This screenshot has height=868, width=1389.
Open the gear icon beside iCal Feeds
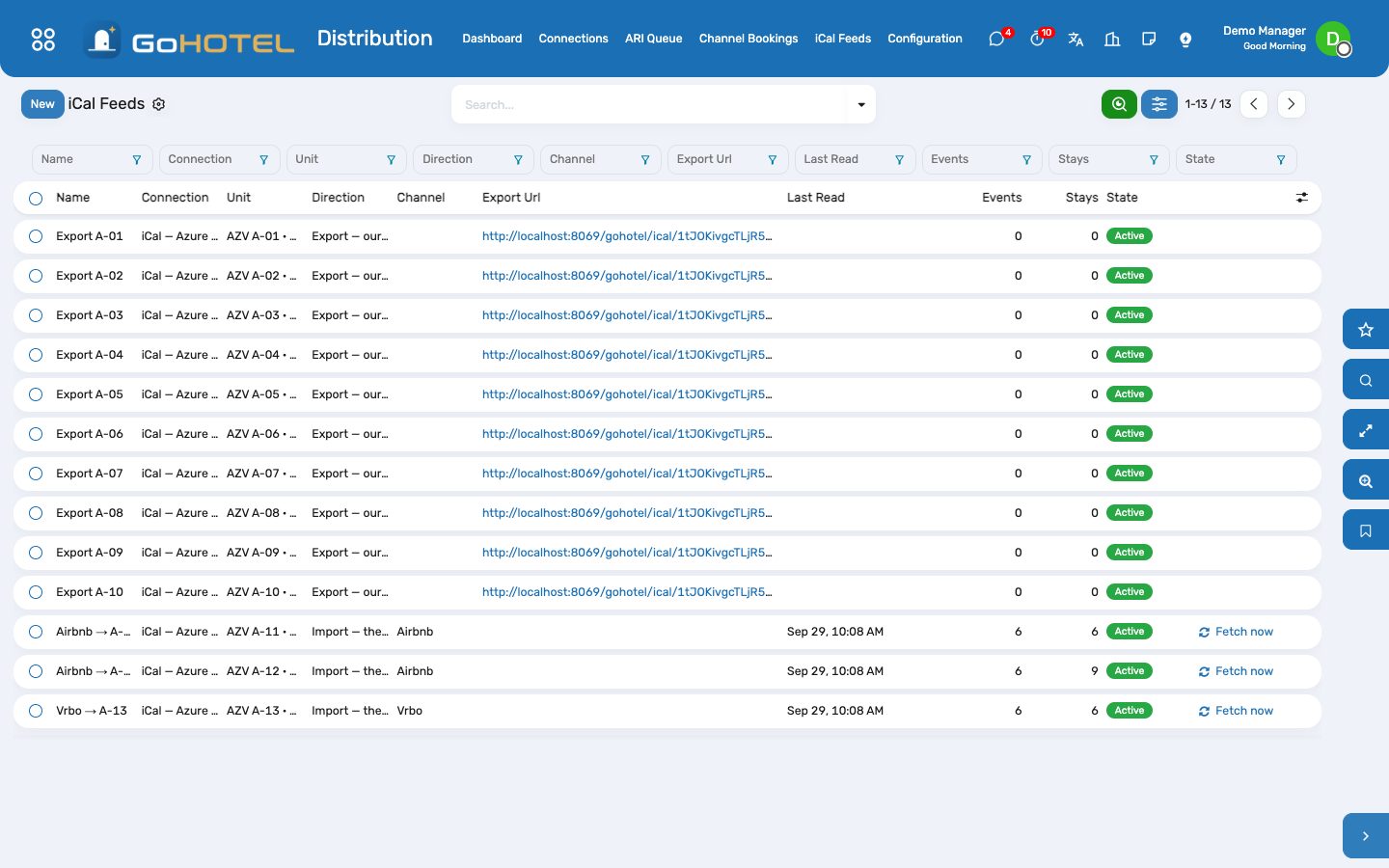(x=159, y=104)
